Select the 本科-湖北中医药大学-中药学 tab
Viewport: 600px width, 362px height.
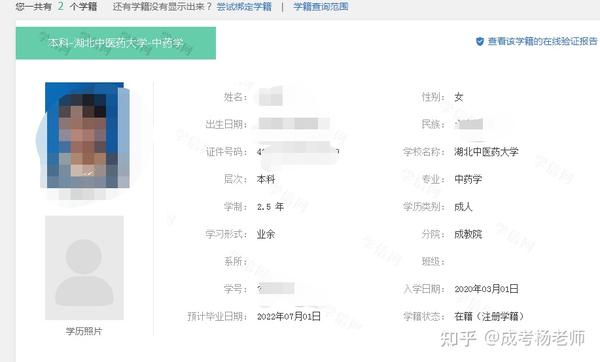point(116,43)
